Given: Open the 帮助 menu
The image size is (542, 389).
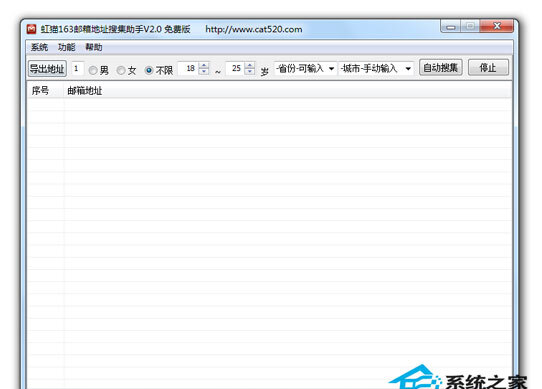Looking at the screenshot, I should coord(94,47).
